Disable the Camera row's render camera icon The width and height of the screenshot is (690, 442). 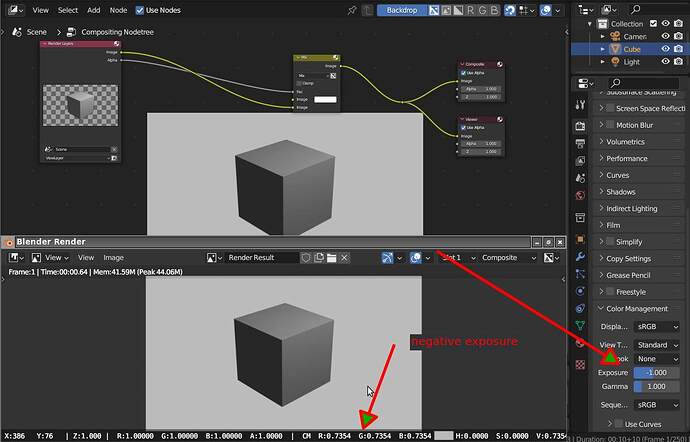(678, 36)
